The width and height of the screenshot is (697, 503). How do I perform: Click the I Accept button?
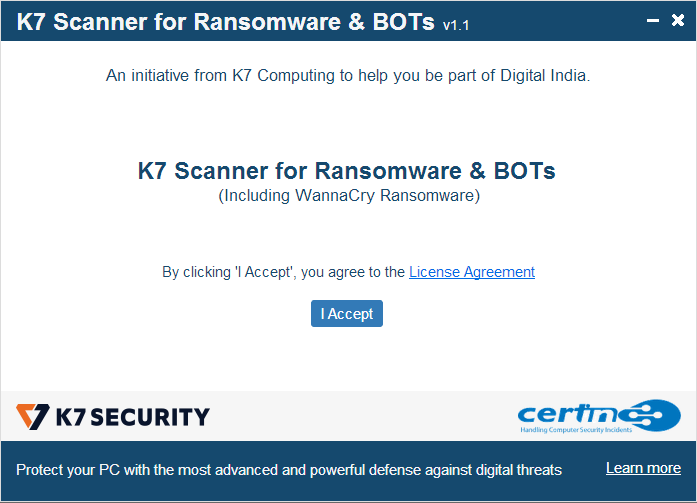click(x=347, y=314)
